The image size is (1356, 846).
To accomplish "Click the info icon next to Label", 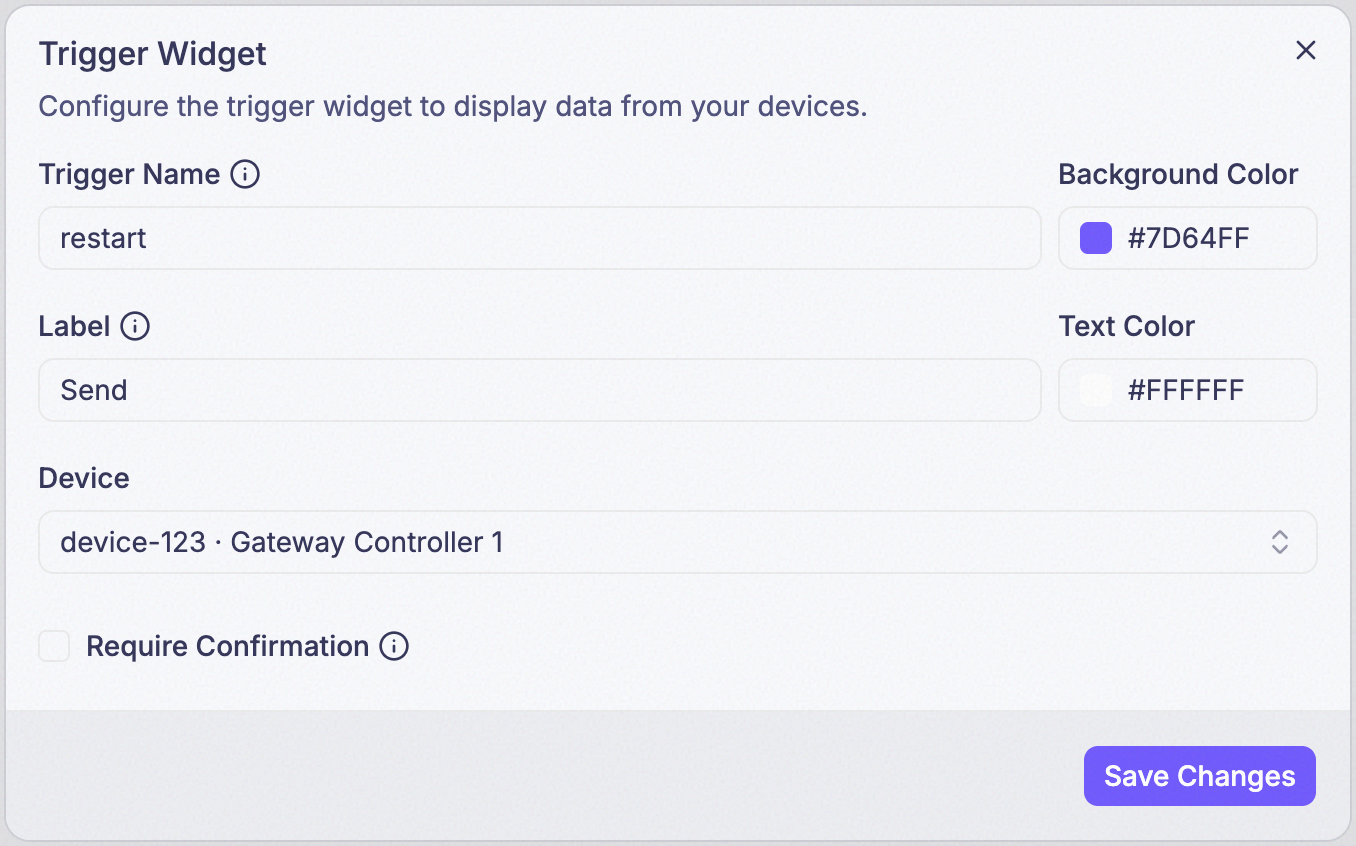I will 135,327.
